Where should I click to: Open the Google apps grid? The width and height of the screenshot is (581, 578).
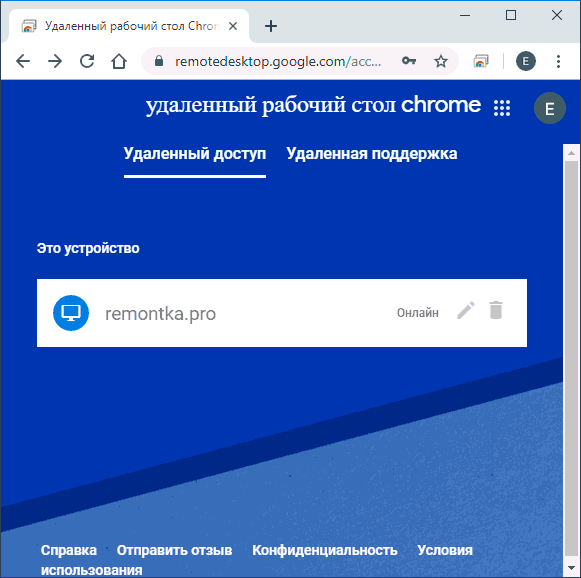[502, 108]
